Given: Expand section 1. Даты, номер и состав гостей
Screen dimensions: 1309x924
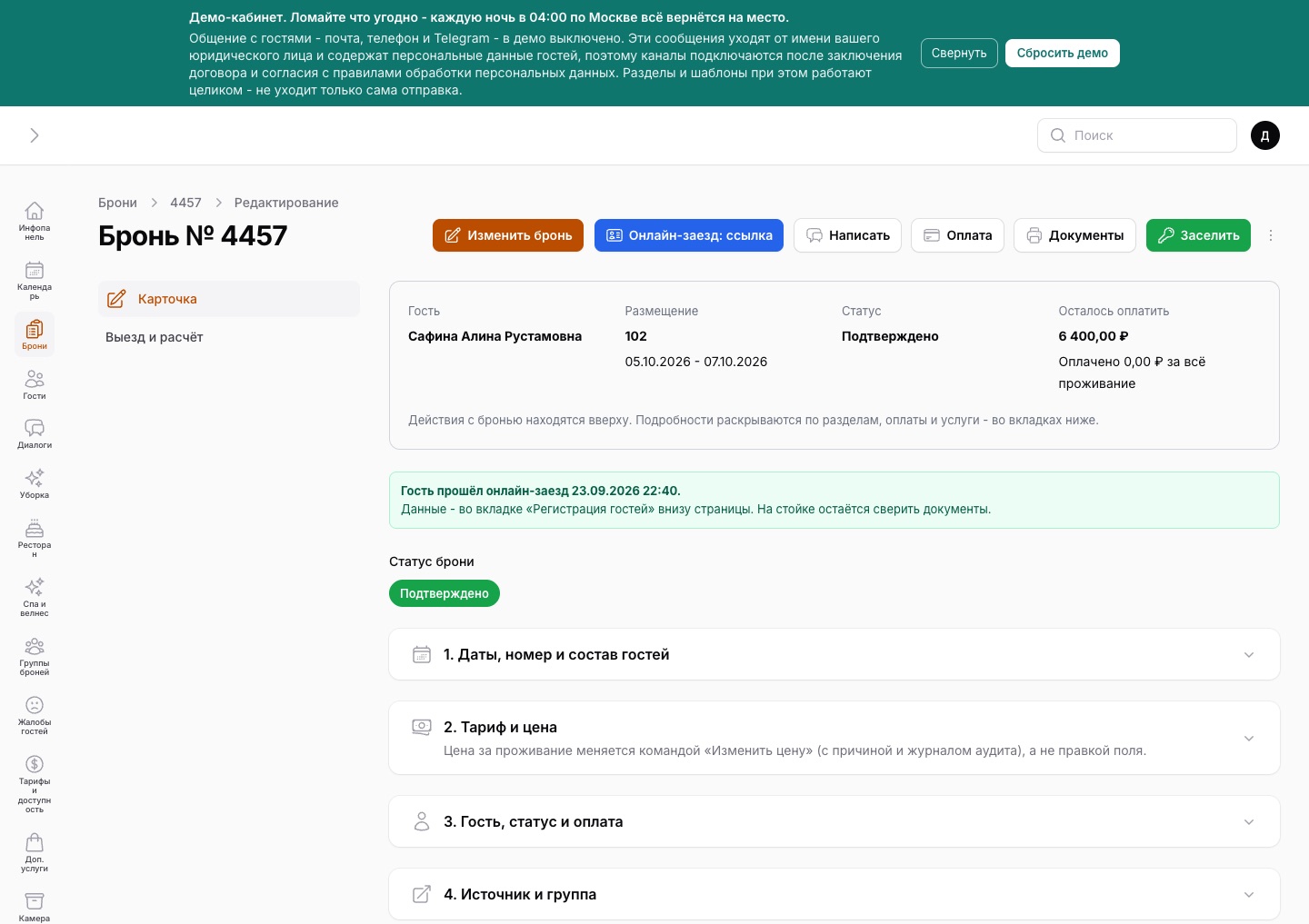Looking at the screenshot, I should pos(834,654).
